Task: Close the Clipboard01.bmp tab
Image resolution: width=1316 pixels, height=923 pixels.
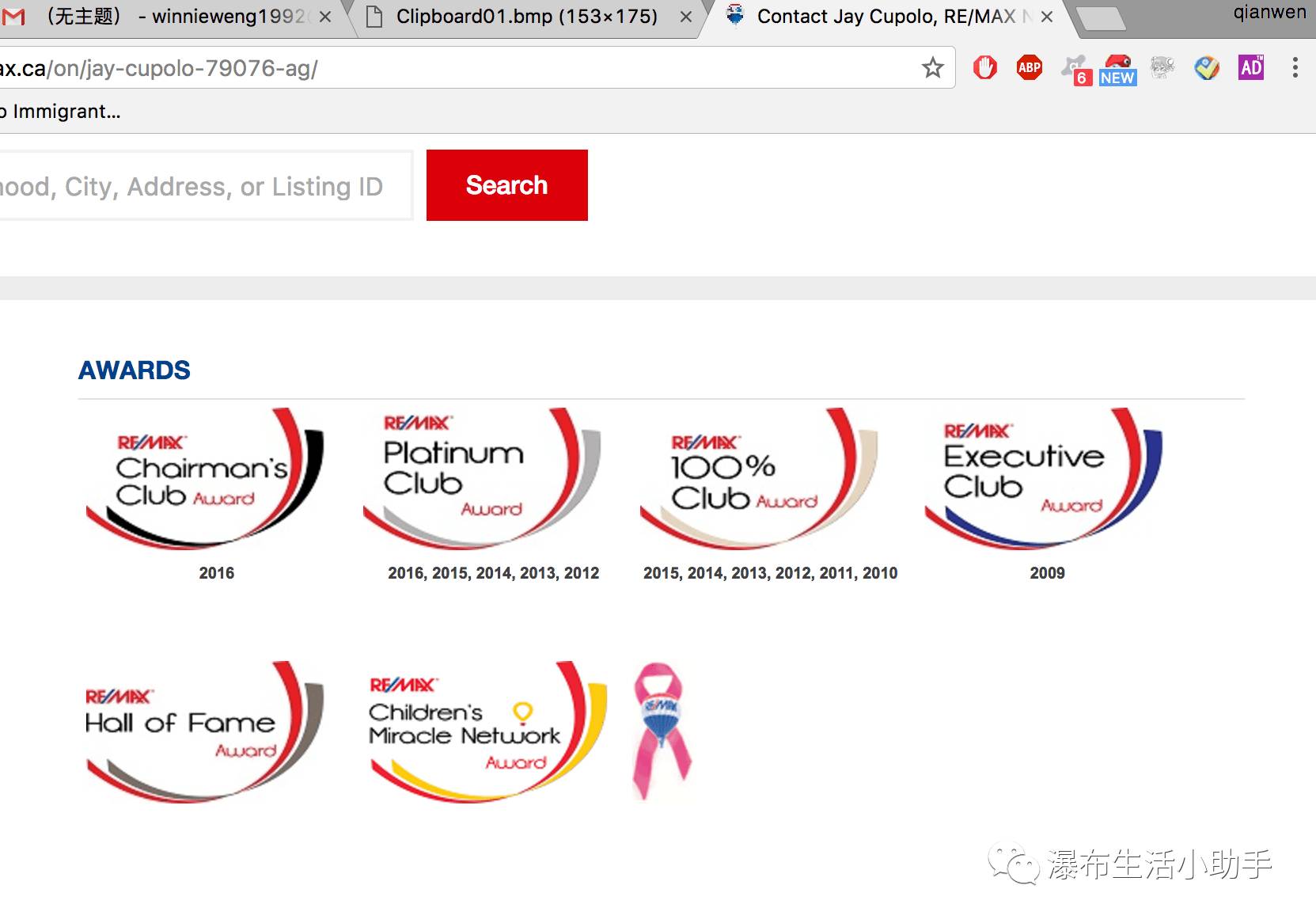Action: click(x=686, y=17)
